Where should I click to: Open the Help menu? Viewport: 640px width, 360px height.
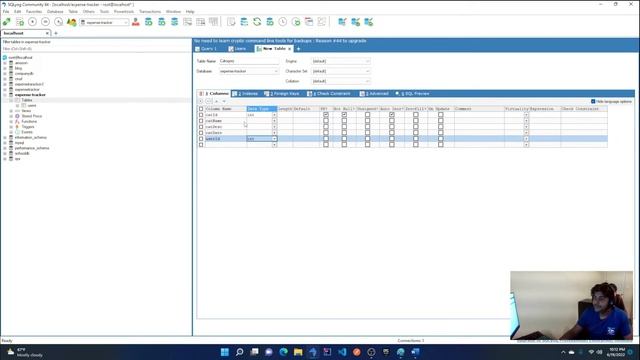(190, 11)
